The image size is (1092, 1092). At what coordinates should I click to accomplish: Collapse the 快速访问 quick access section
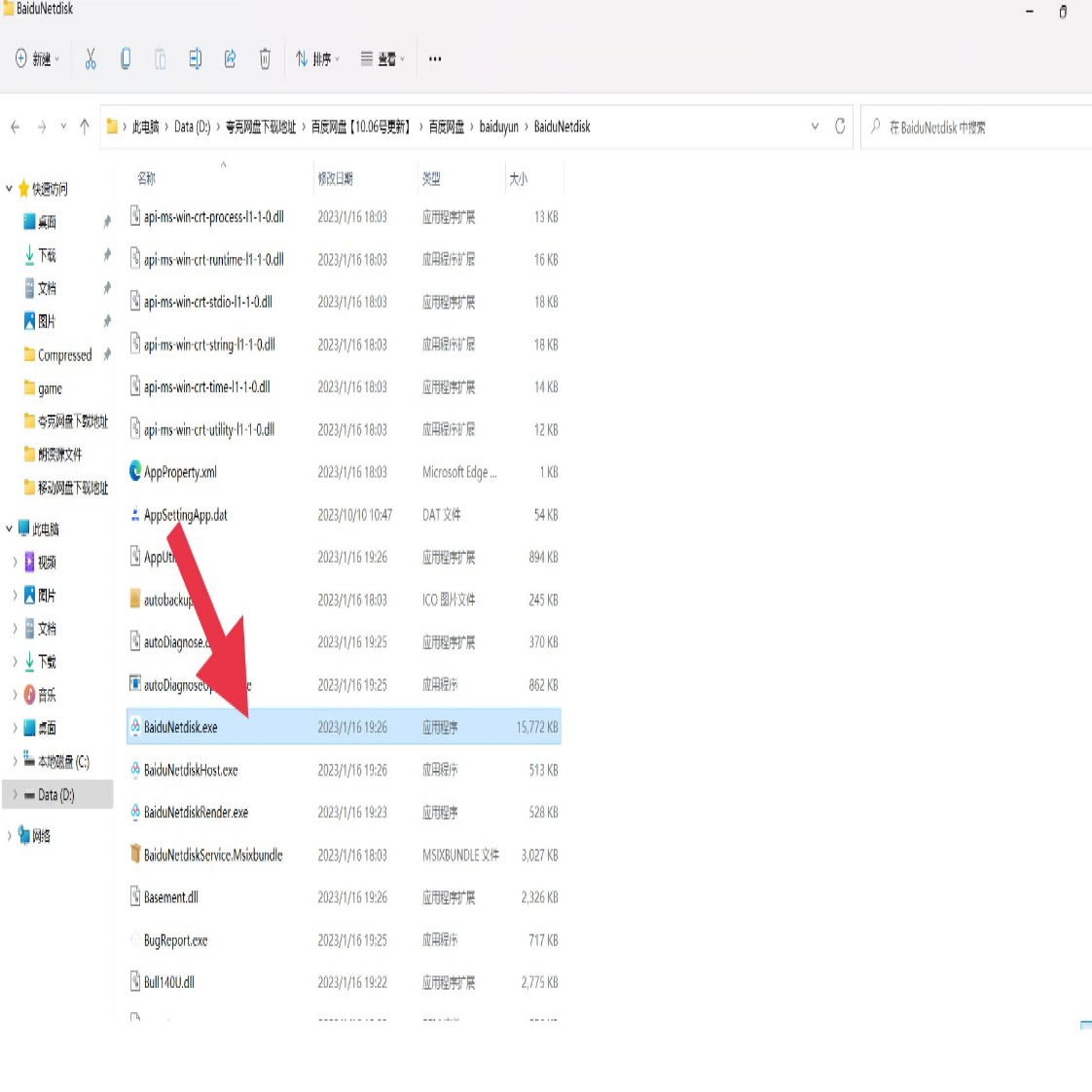(9, 188)
